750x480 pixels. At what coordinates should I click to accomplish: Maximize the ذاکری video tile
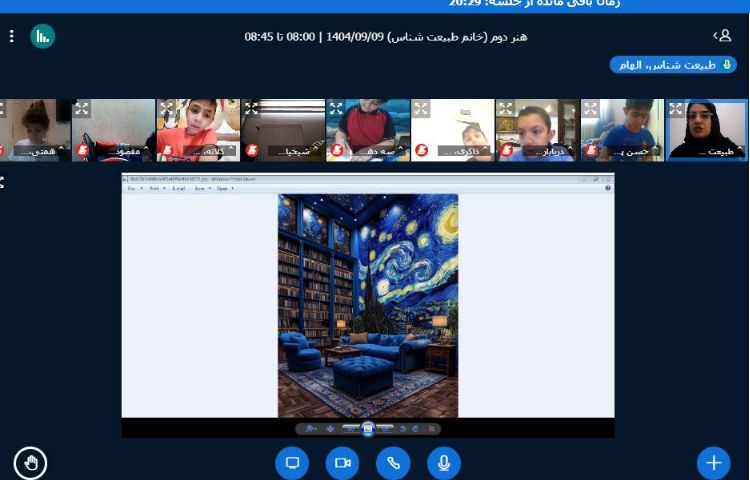421,109
